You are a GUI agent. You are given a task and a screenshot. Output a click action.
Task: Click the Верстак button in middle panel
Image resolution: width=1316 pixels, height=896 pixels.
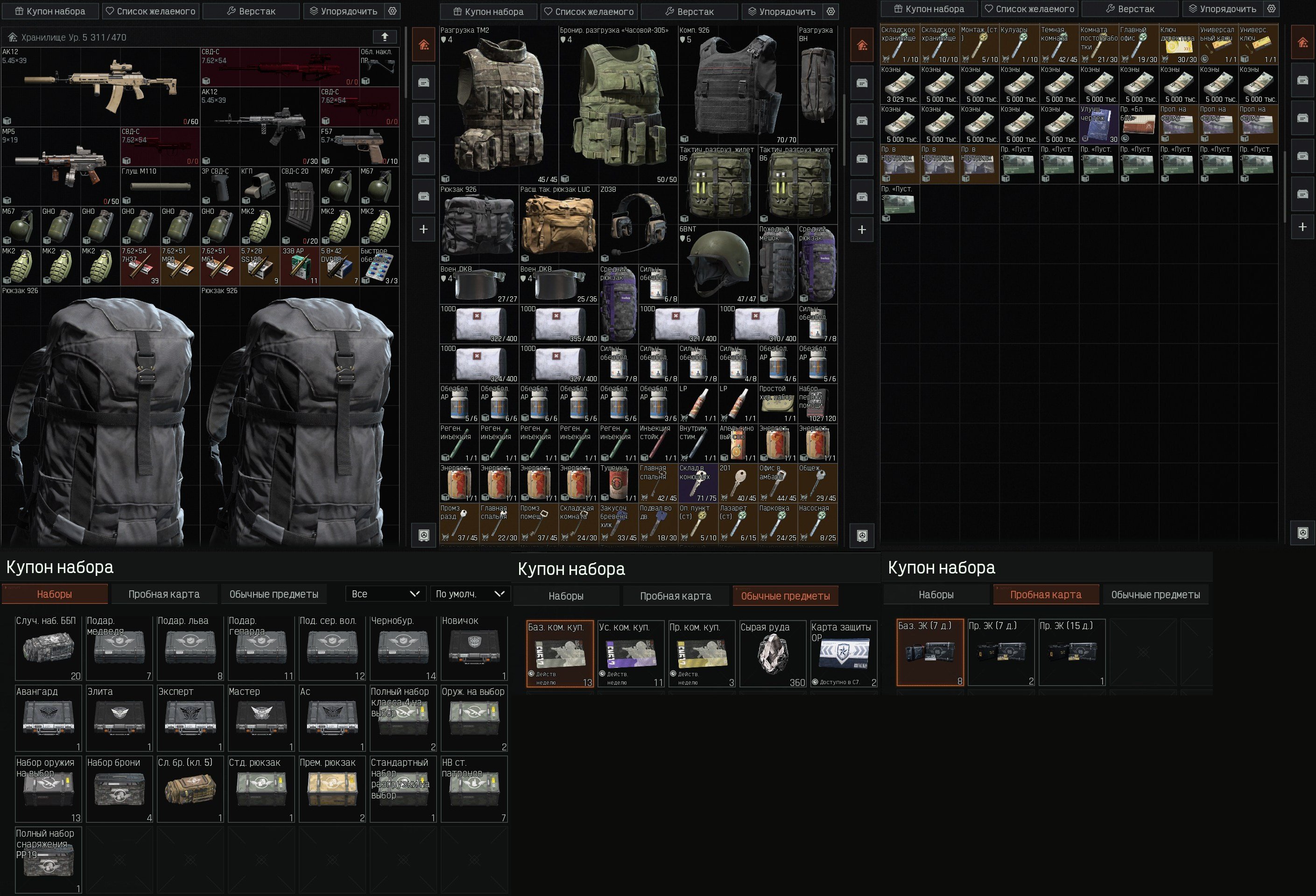tap(690, 11)
